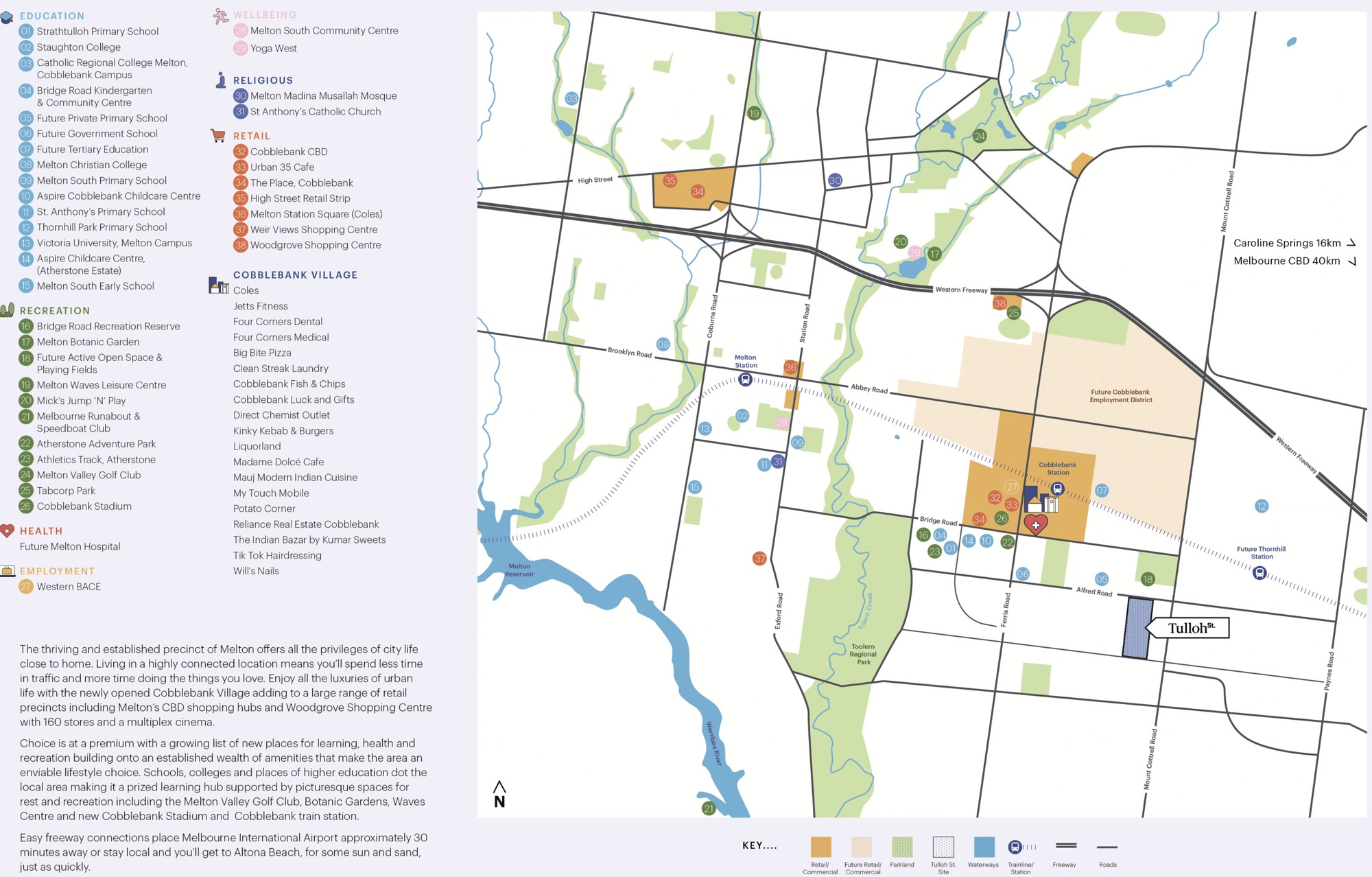Click the Employment briefcase icon in the legend
This screenshot has width=1372, height=877.
pos(8,570)
